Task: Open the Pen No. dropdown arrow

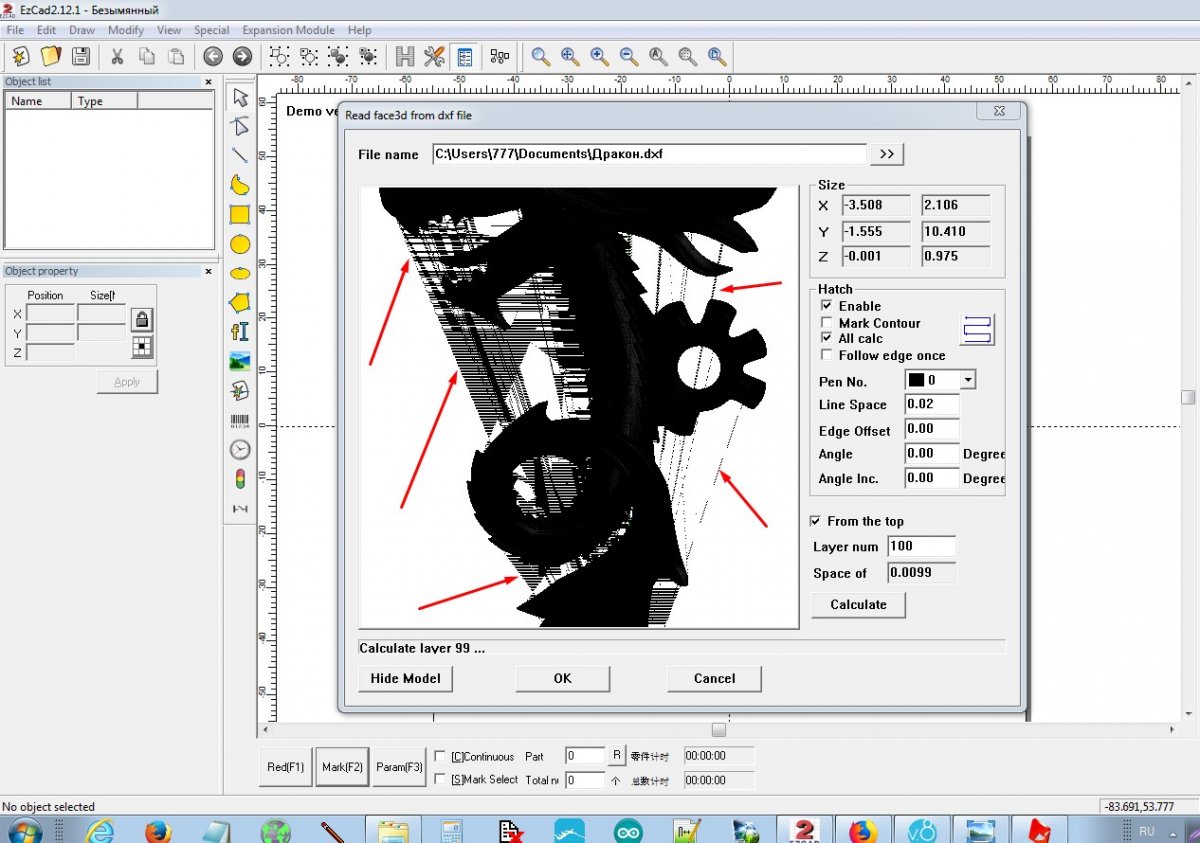Action: coord(967,381)
